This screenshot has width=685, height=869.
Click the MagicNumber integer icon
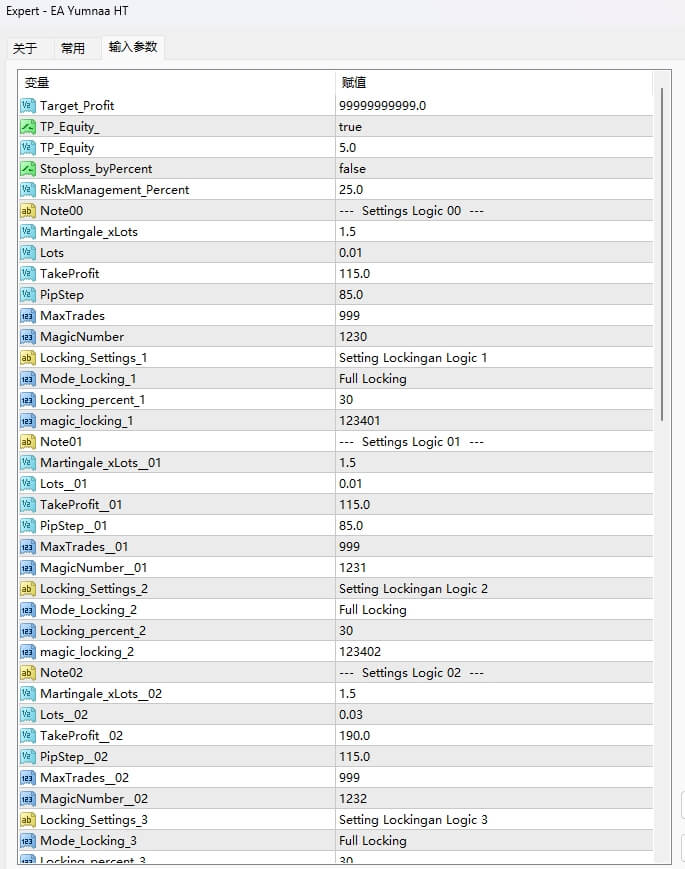28,337
